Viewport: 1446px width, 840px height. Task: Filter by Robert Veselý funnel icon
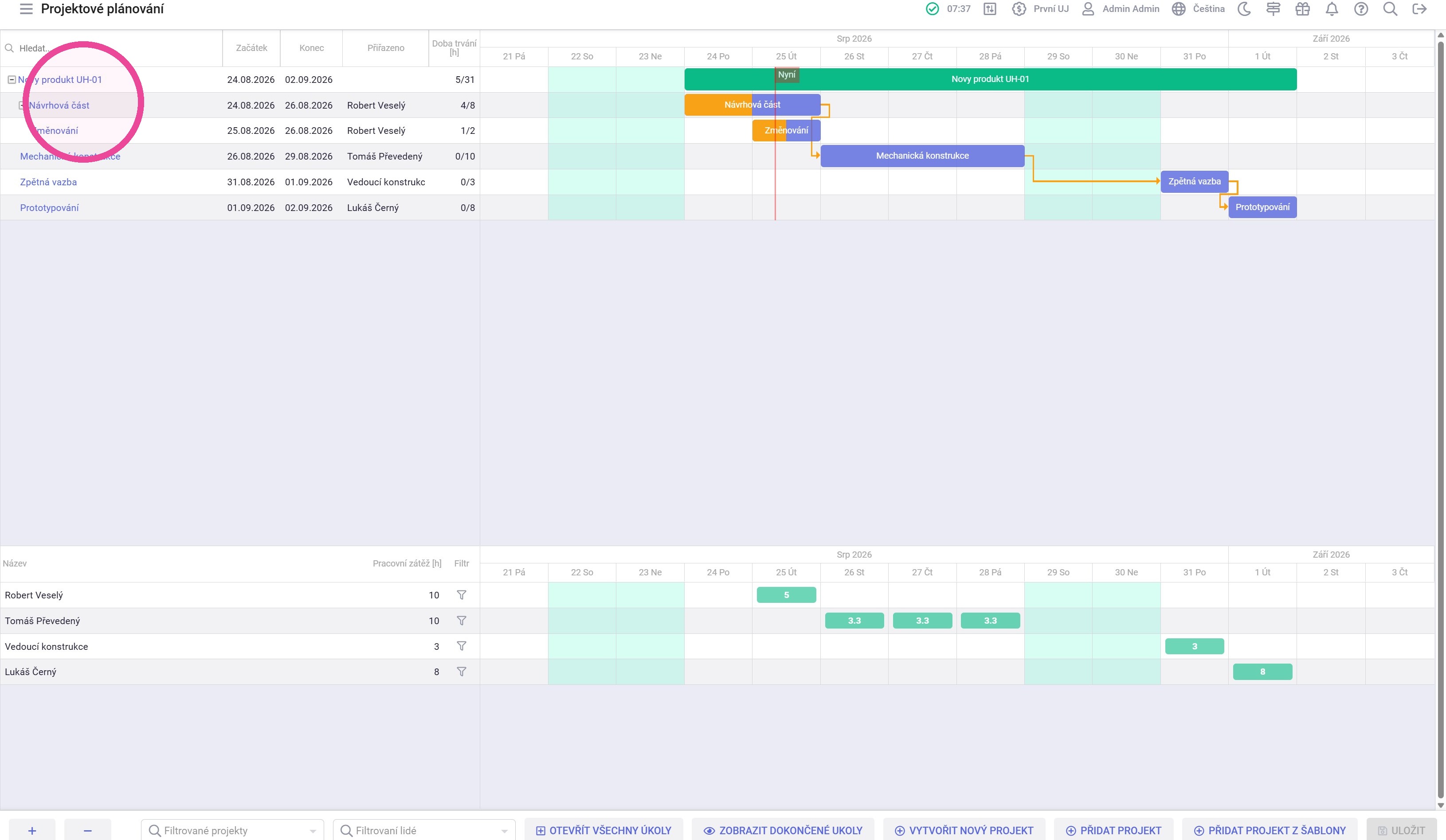461,595
